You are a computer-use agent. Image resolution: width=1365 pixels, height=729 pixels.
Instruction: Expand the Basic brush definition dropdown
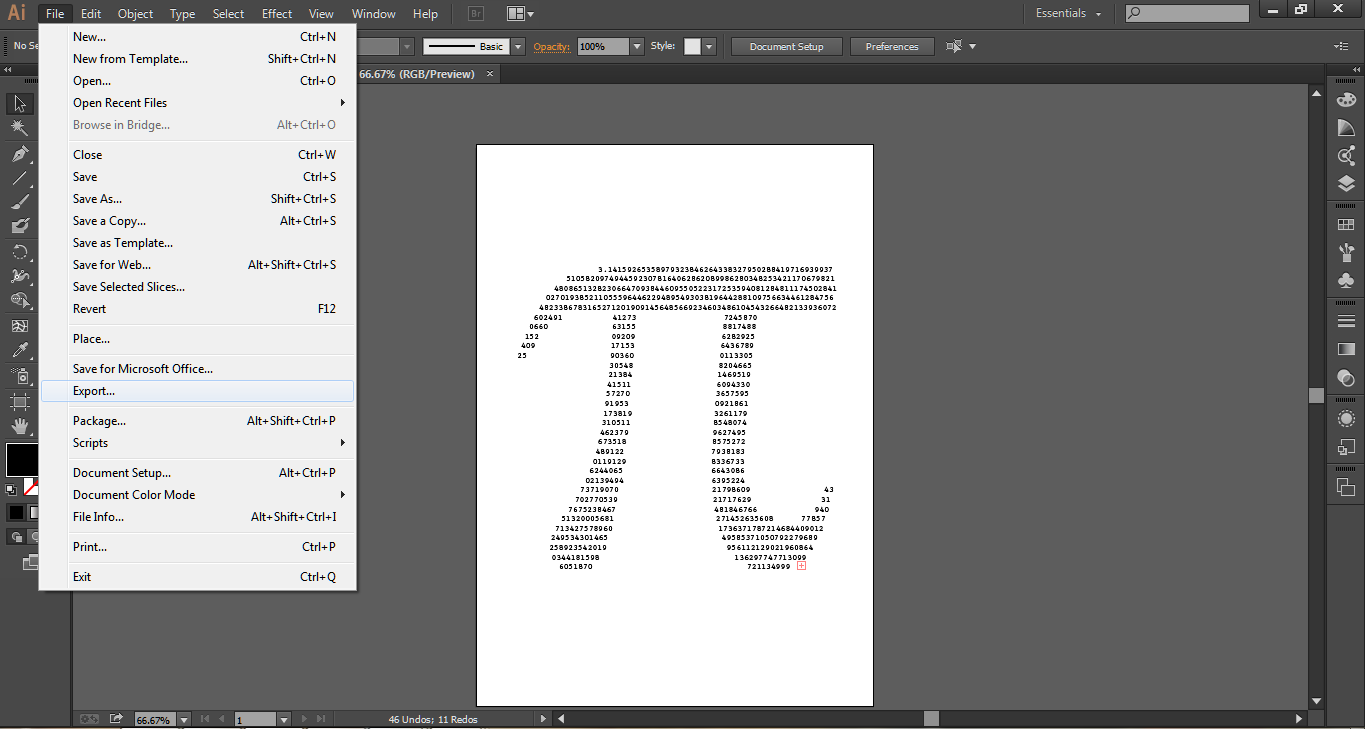[518, 47]
